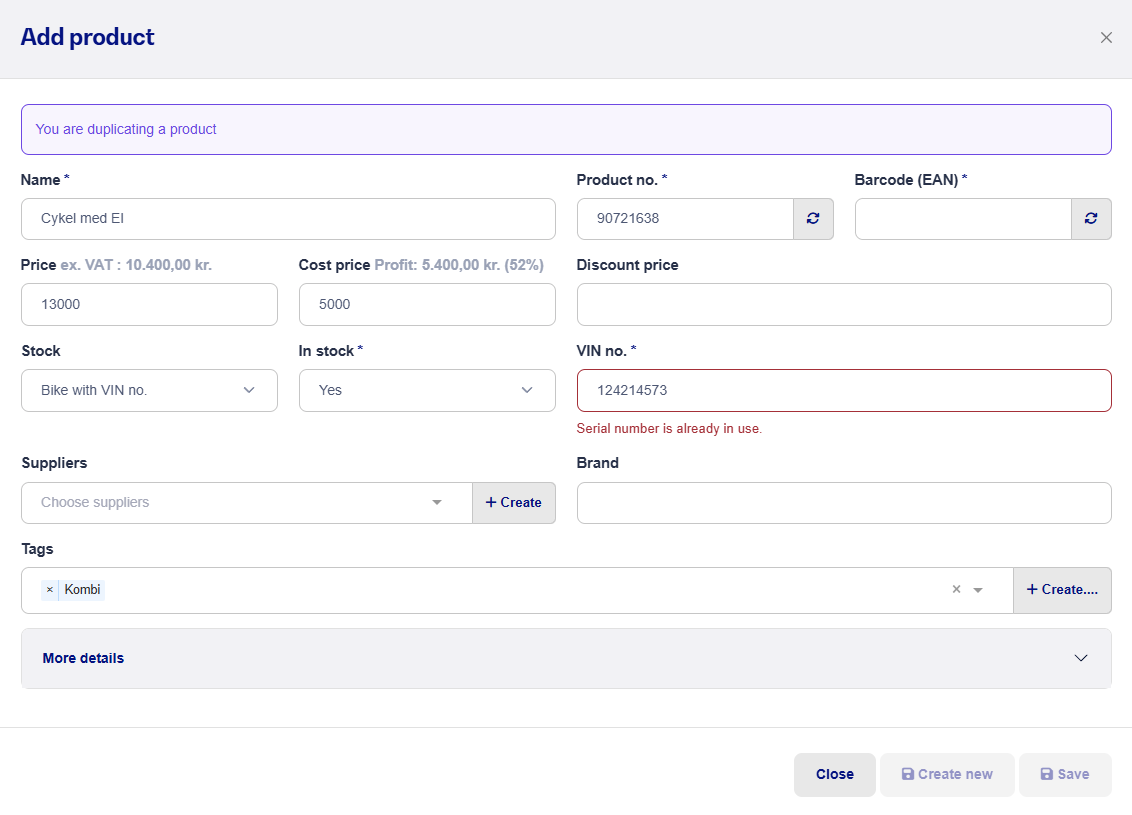Focus the Name field with Cykel med El
Viewport: 1132px width, 815px height.
point(288,219)
